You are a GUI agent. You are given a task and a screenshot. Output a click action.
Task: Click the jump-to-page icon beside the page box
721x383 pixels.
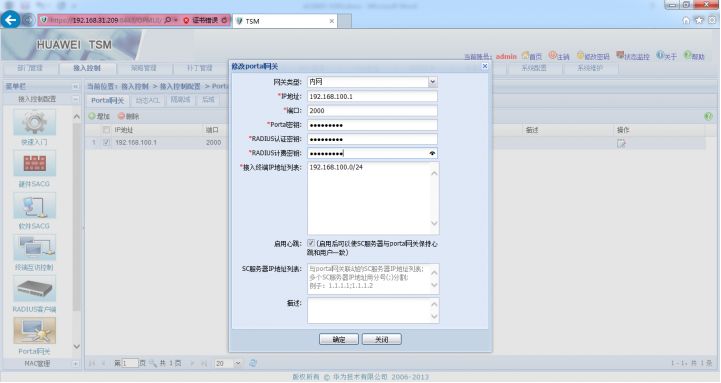click(x=152, y=363)
